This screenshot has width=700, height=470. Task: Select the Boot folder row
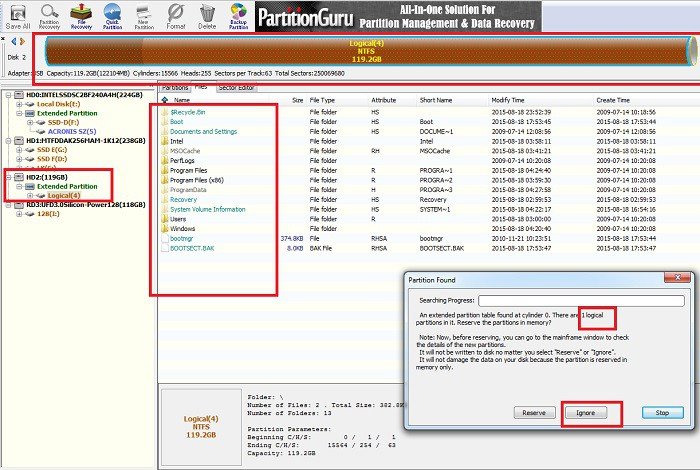click(x=176, y=121)
